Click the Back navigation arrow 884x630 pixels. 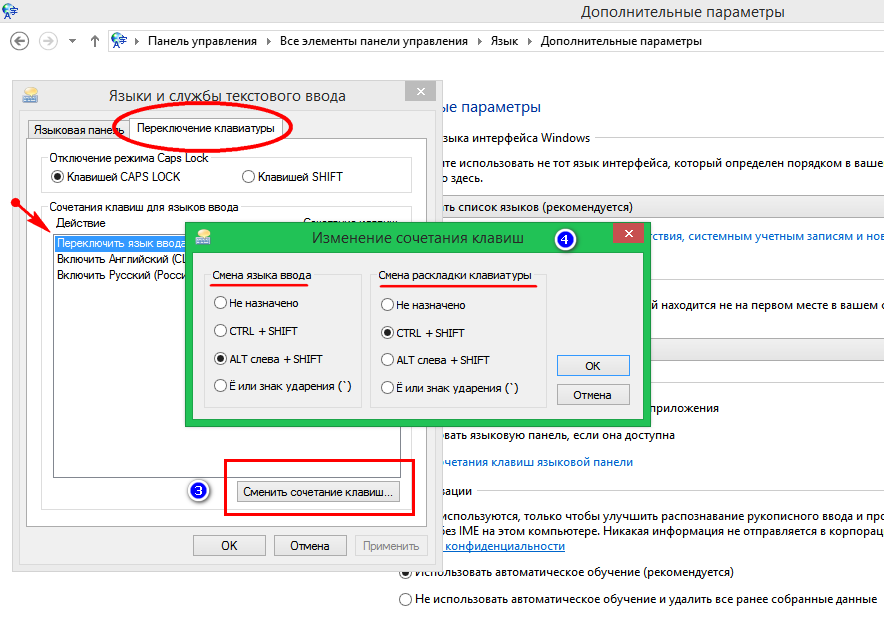19,41
